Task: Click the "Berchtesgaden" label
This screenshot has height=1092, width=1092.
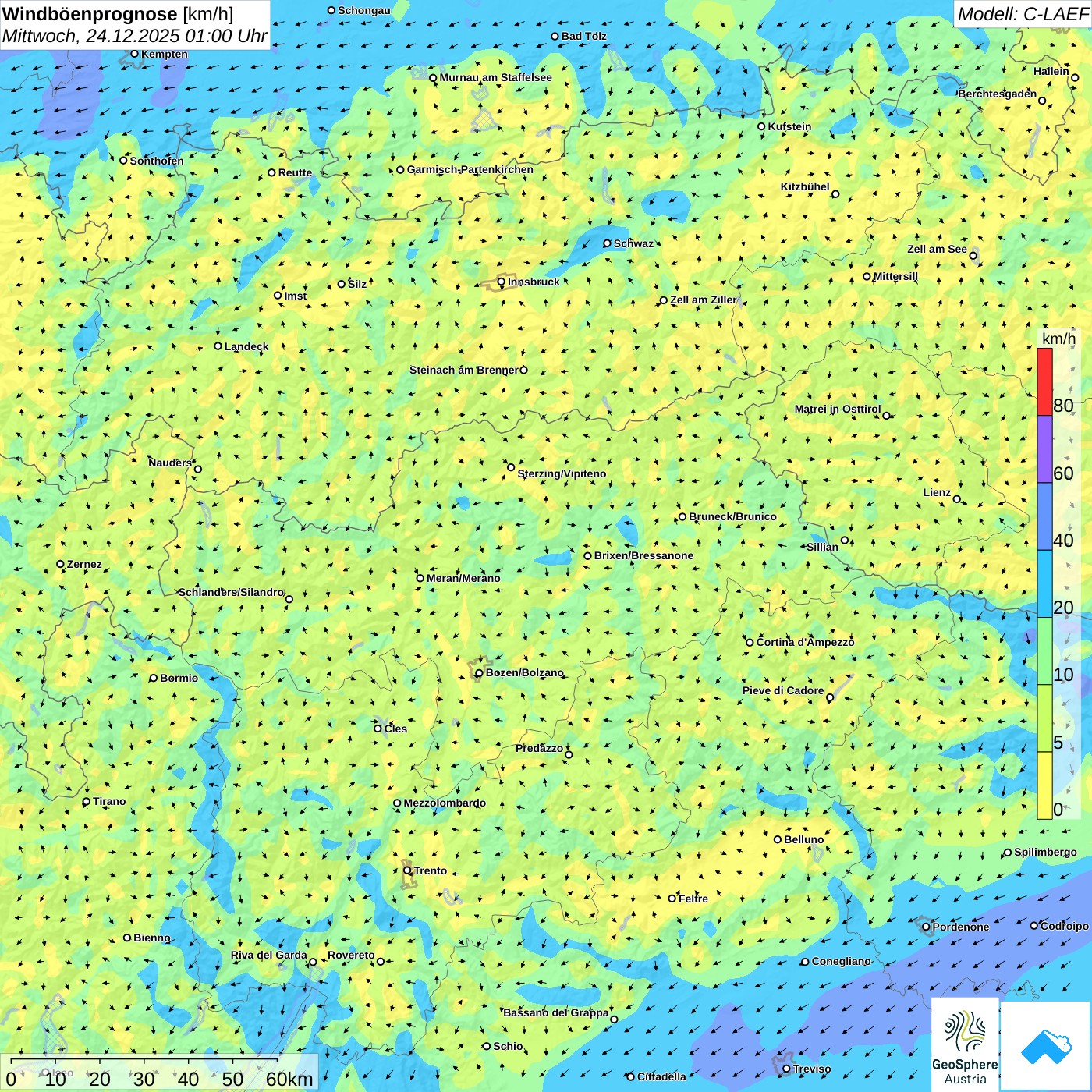Action: [x=998, y=94]
